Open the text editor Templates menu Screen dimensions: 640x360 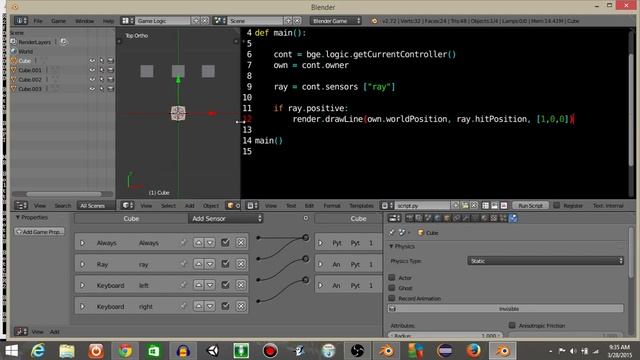[361, 206]
